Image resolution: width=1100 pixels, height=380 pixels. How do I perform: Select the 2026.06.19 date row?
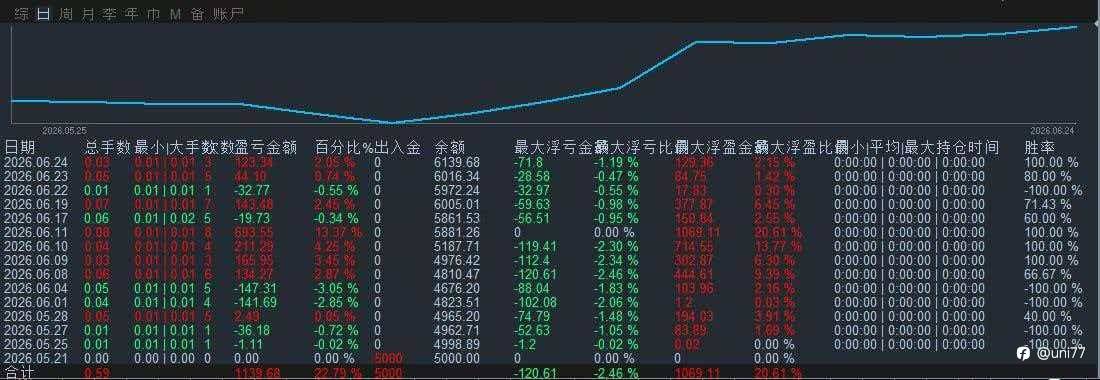(36, 204)
